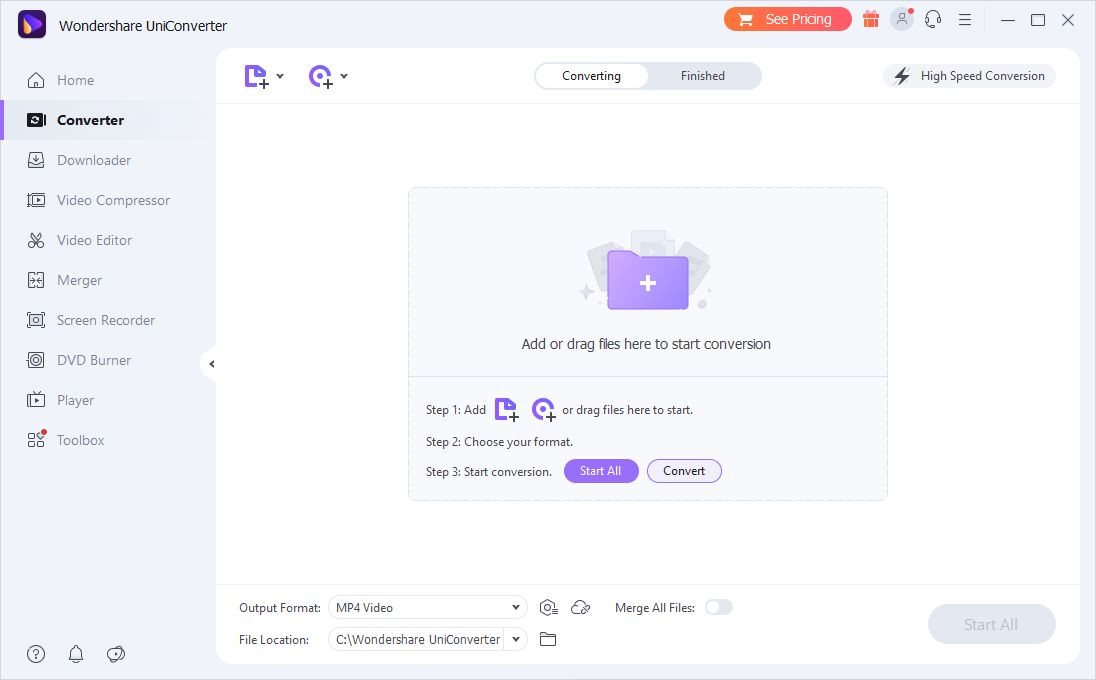Click the File Location path field
Image resolution: width=1096 pixels, height=680 pixels.
click(x=417, y=639)
